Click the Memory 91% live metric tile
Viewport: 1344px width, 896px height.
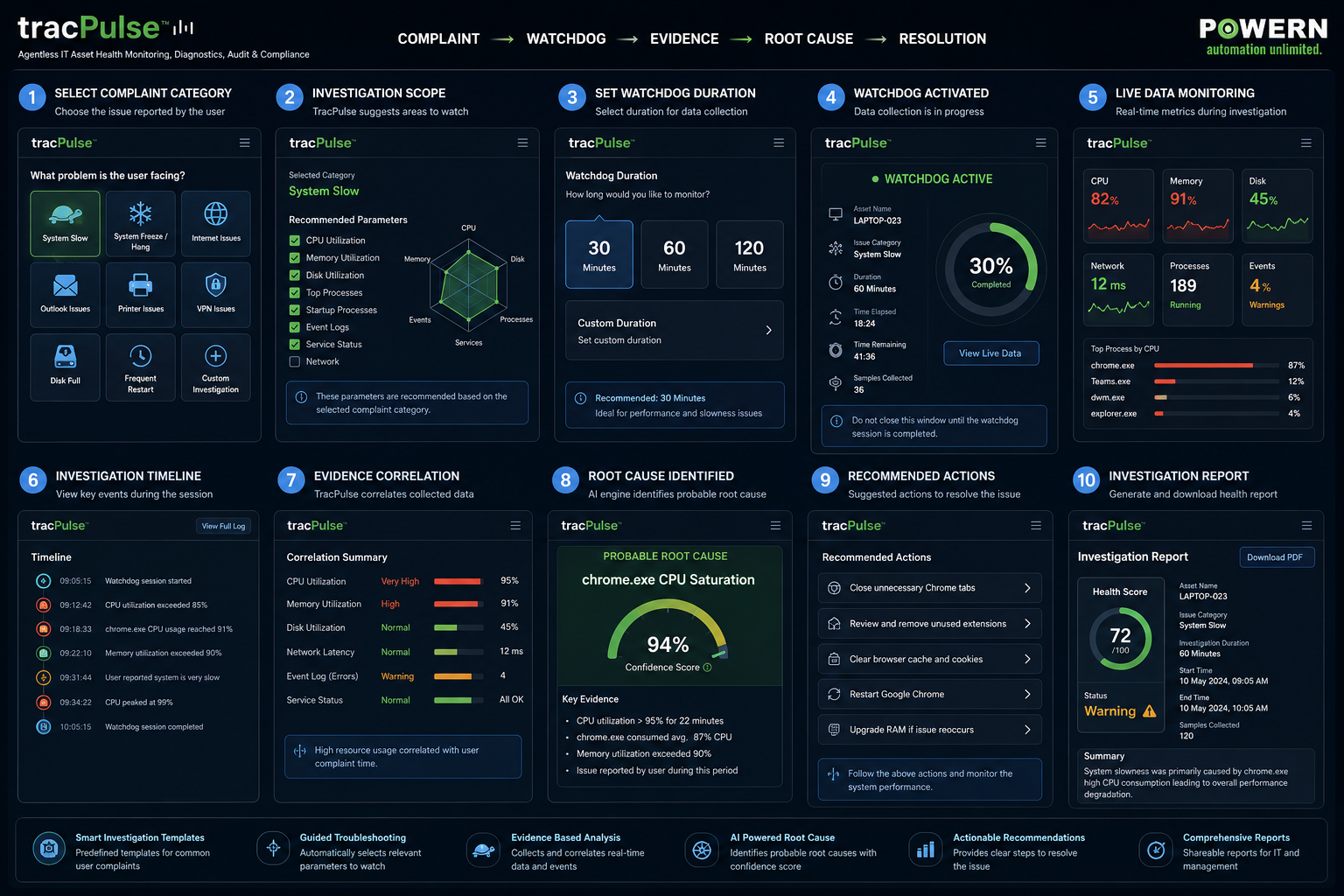click(x=1198, y=206)
